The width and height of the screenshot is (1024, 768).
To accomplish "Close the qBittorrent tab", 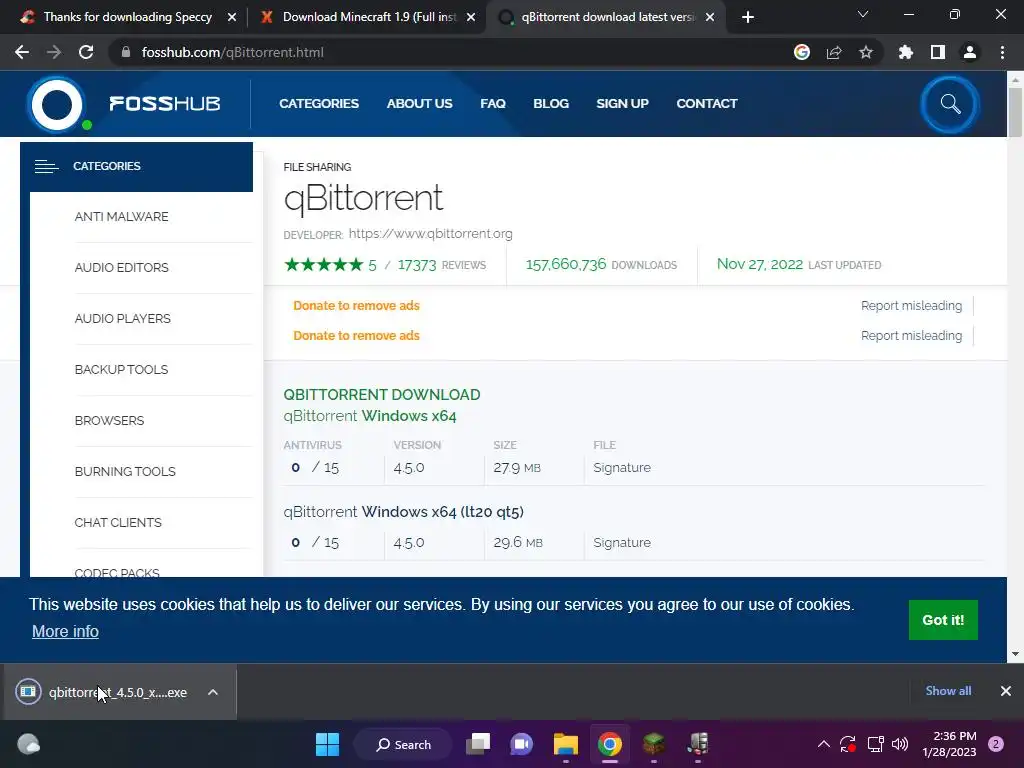I will (710, 18).
